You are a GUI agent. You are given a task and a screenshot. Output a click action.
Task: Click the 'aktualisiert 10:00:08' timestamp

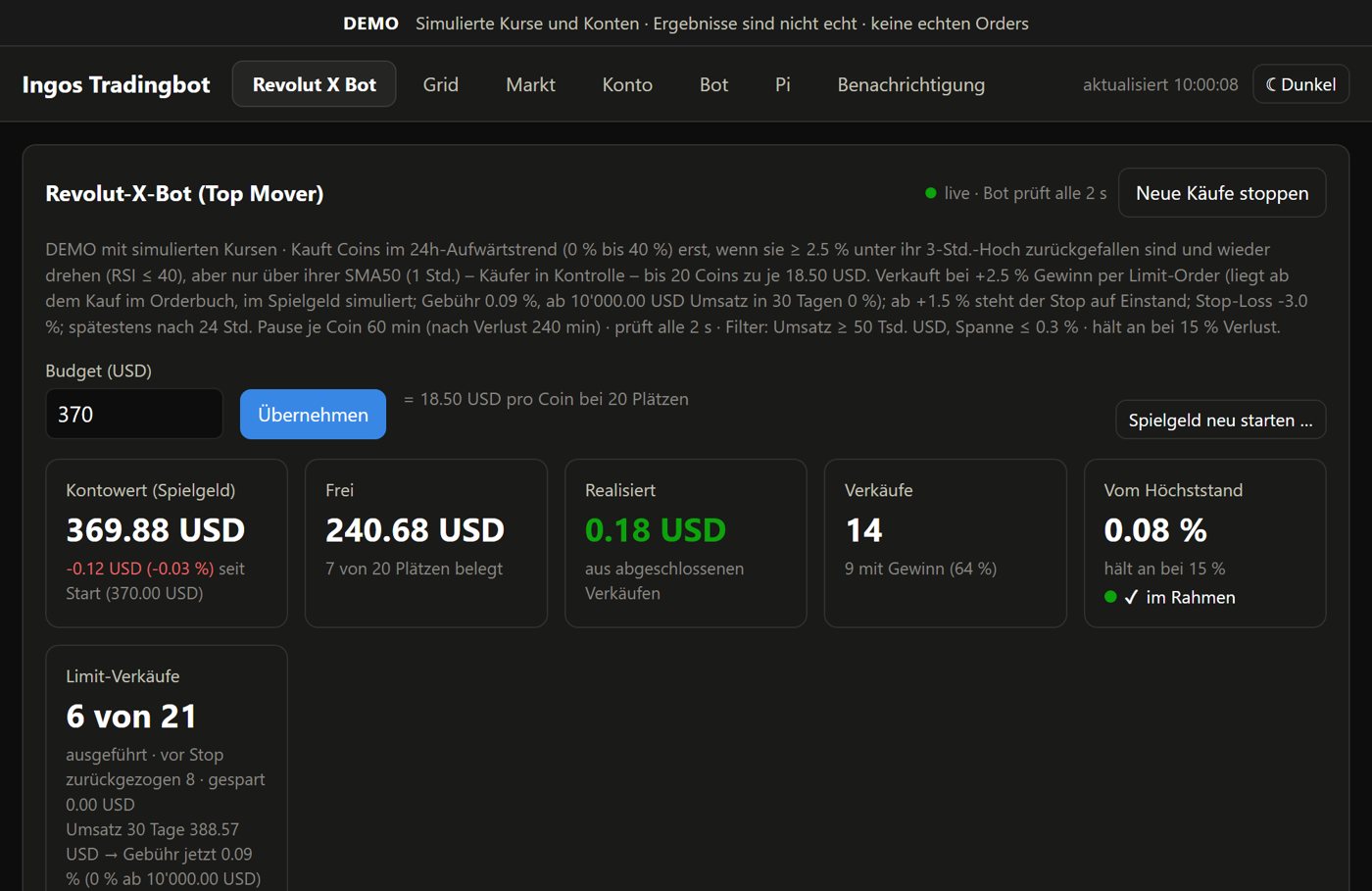click(x=1160, y=84)
